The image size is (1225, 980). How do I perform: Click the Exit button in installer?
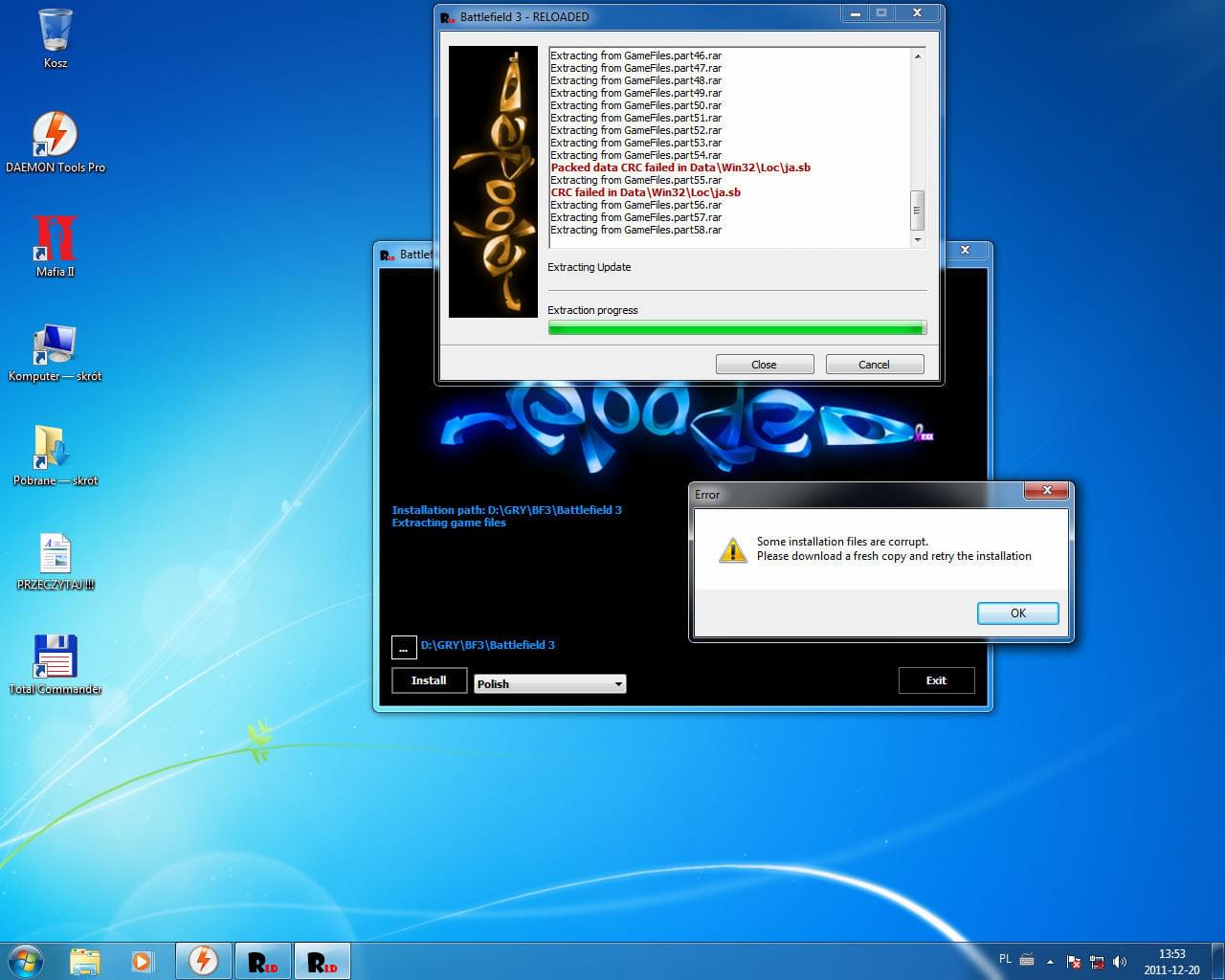pos(936,680)
